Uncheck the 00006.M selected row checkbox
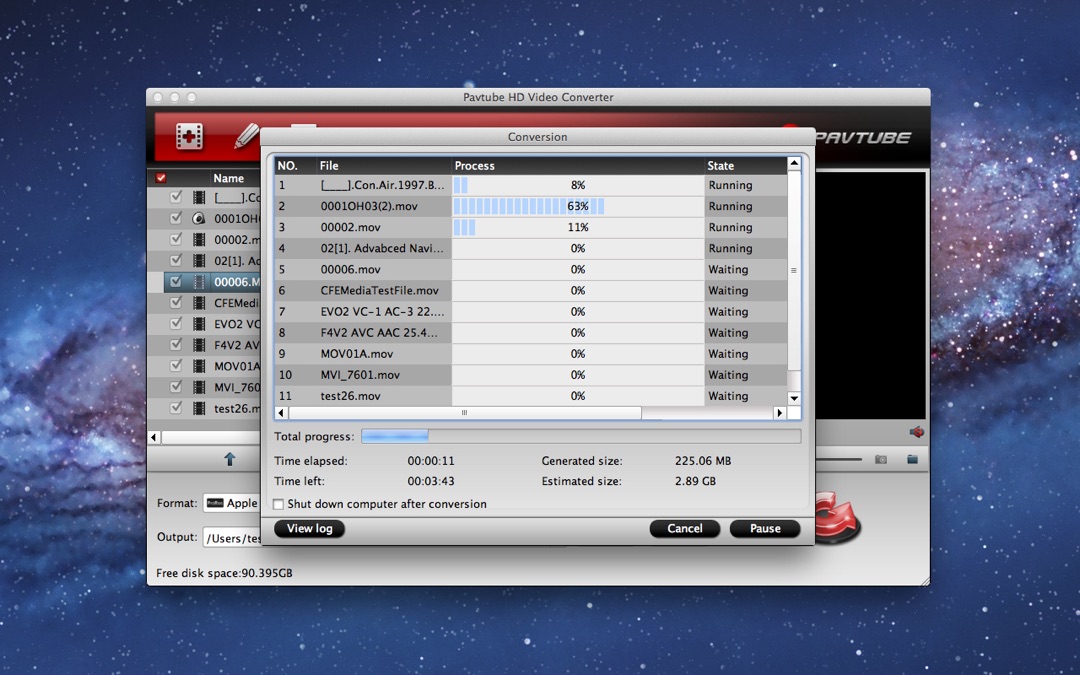The image size is (1080, 675). (x=176, y=281)
